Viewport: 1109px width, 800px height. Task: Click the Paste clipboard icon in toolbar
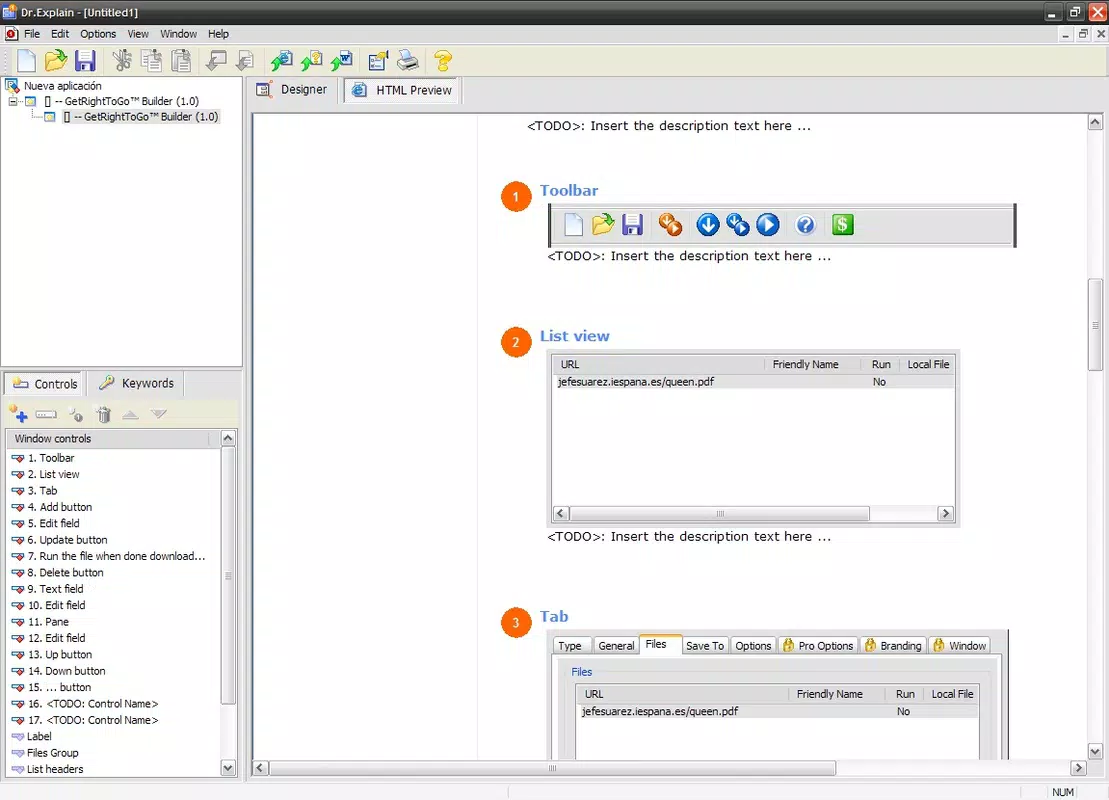tap(181, 61)
